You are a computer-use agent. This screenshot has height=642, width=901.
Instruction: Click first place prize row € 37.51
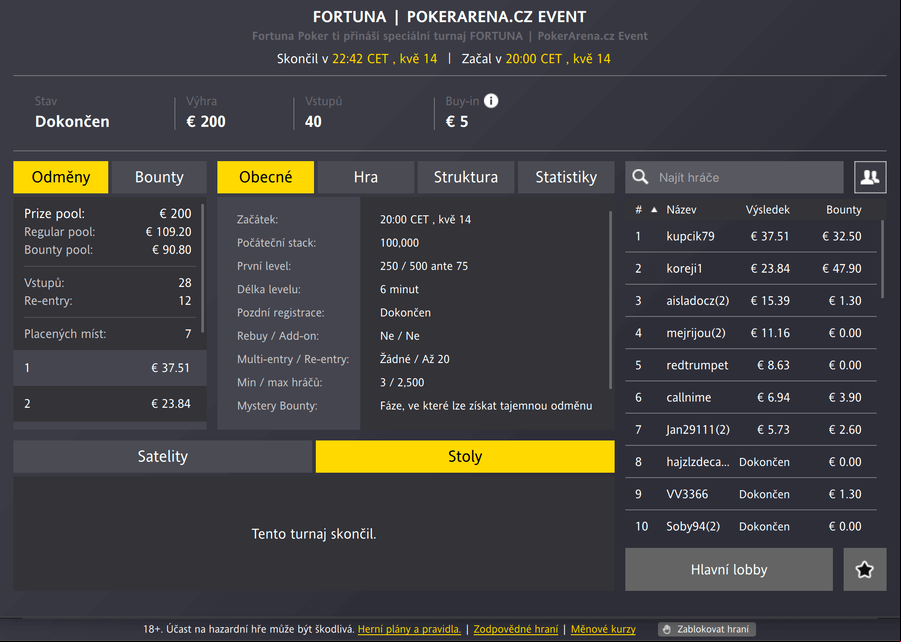point(110,368)
